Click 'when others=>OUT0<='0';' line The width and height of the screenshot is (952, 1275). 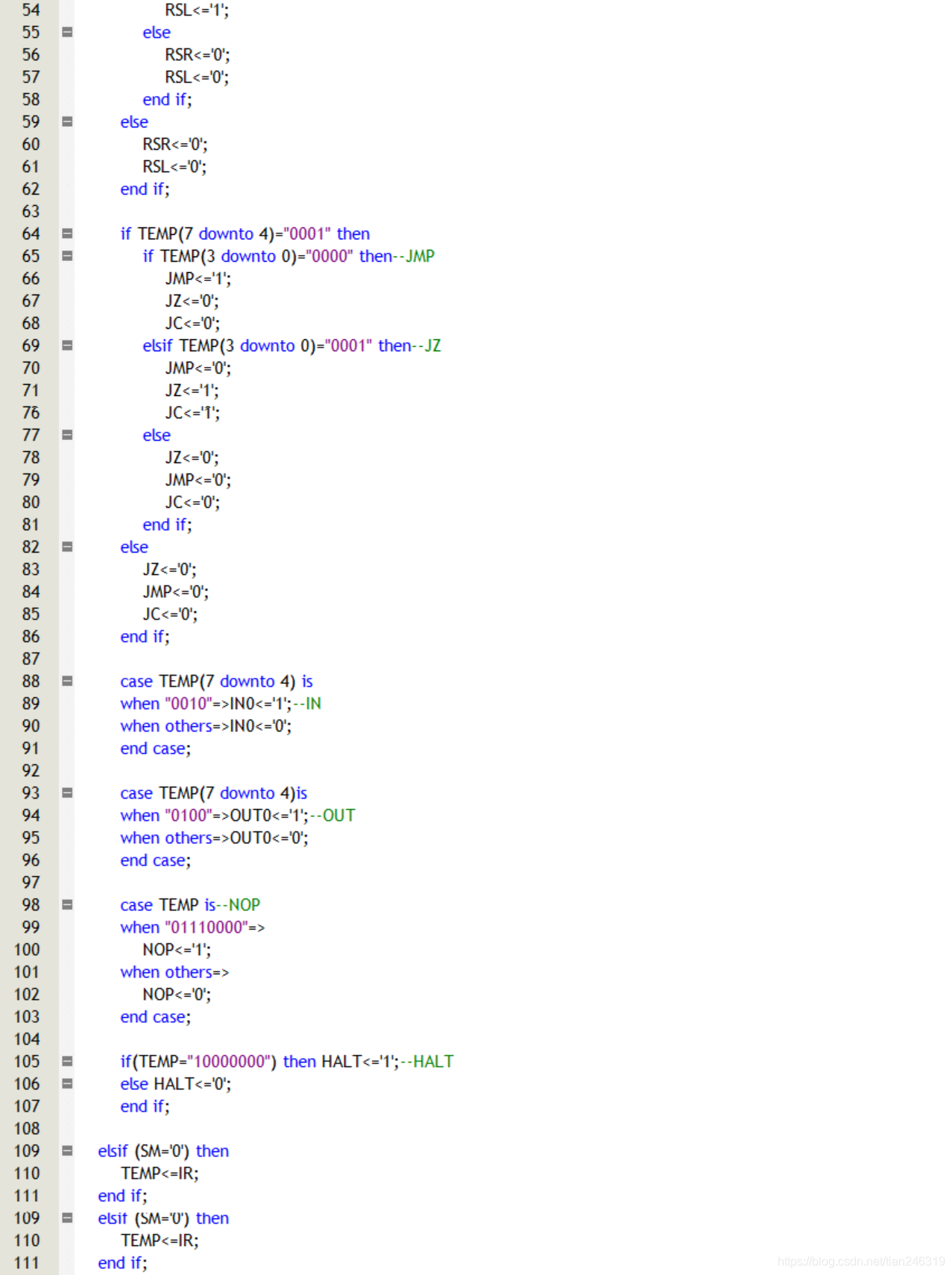coord(215,838)
